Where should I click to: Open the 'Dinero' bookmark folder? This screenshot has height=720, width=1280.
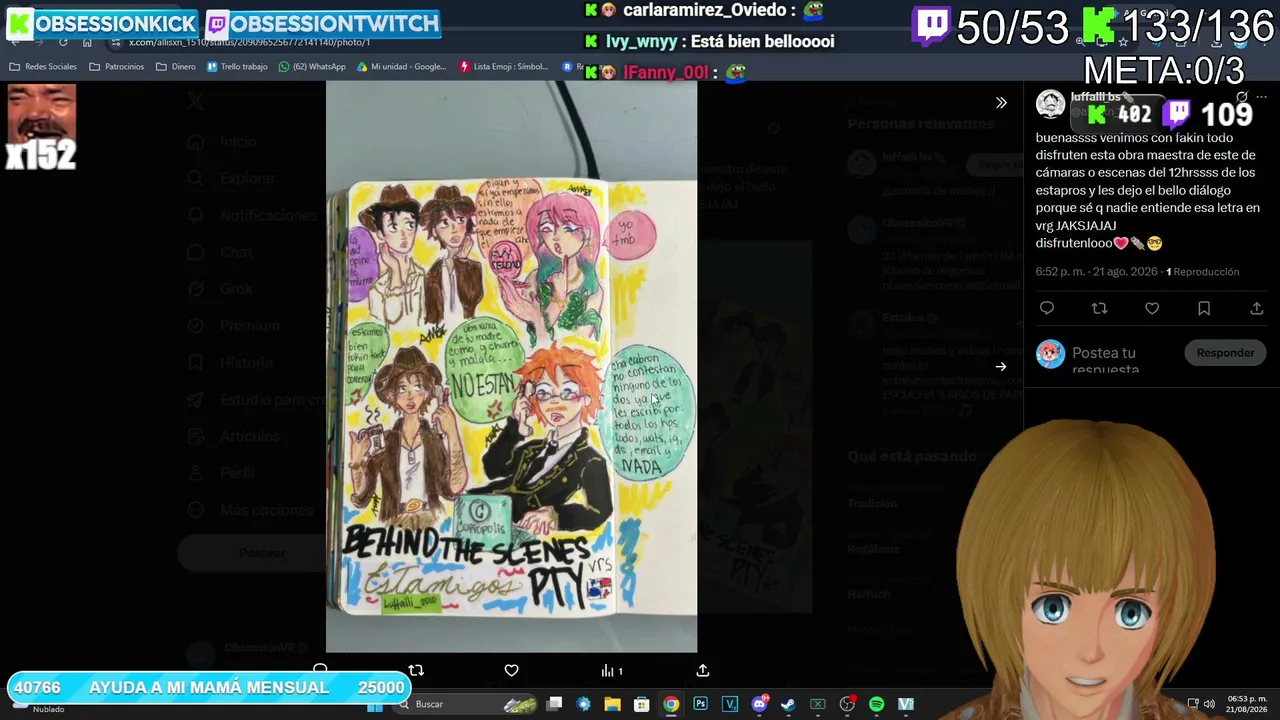pyautogui.click(x=176, y=67)
